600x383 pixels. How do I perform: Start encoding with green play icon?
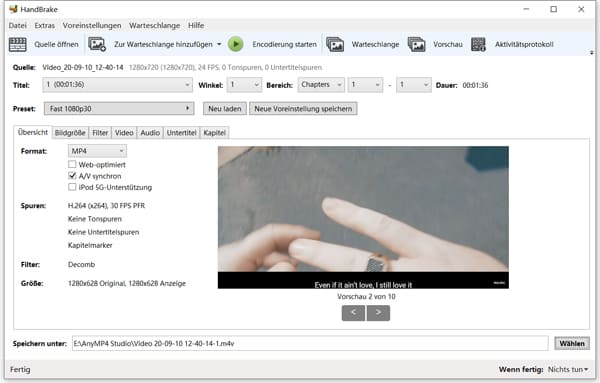coord(236,44)
